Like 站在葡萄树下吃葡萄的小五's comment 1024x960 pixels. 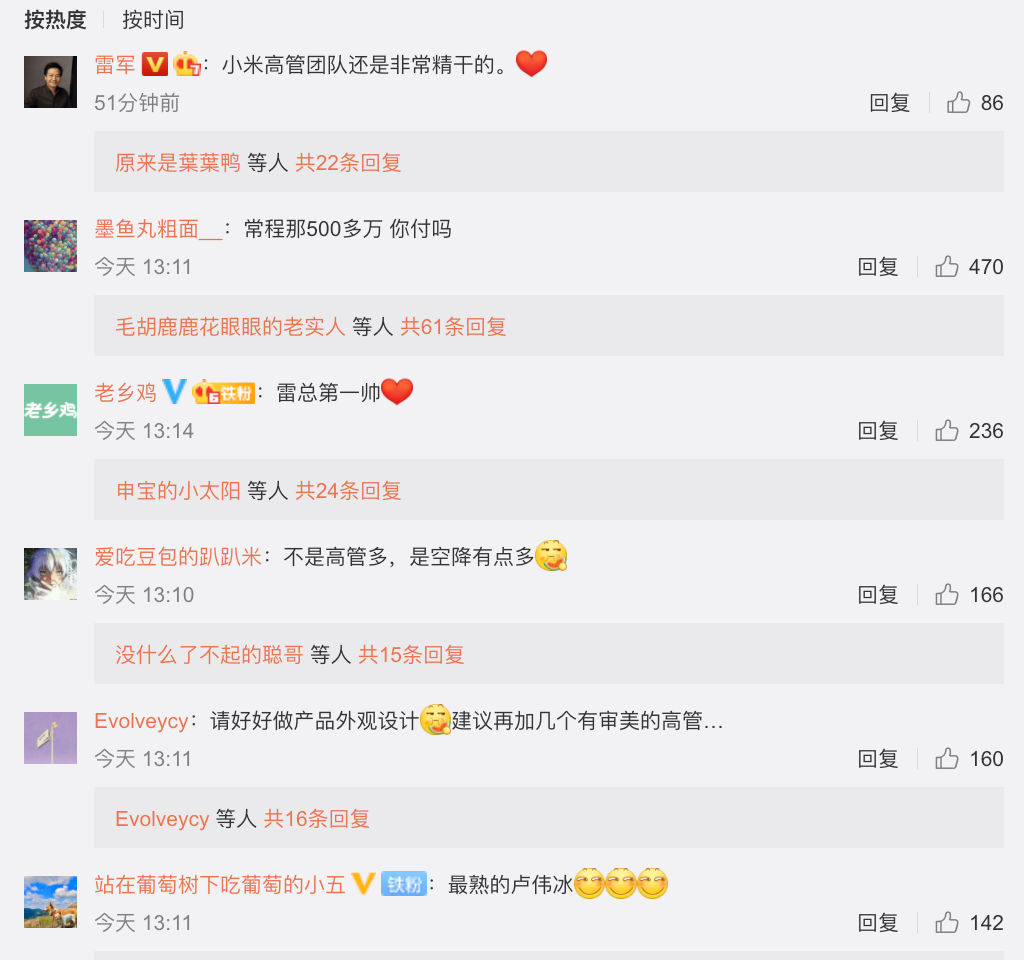[x=946, y=923]
